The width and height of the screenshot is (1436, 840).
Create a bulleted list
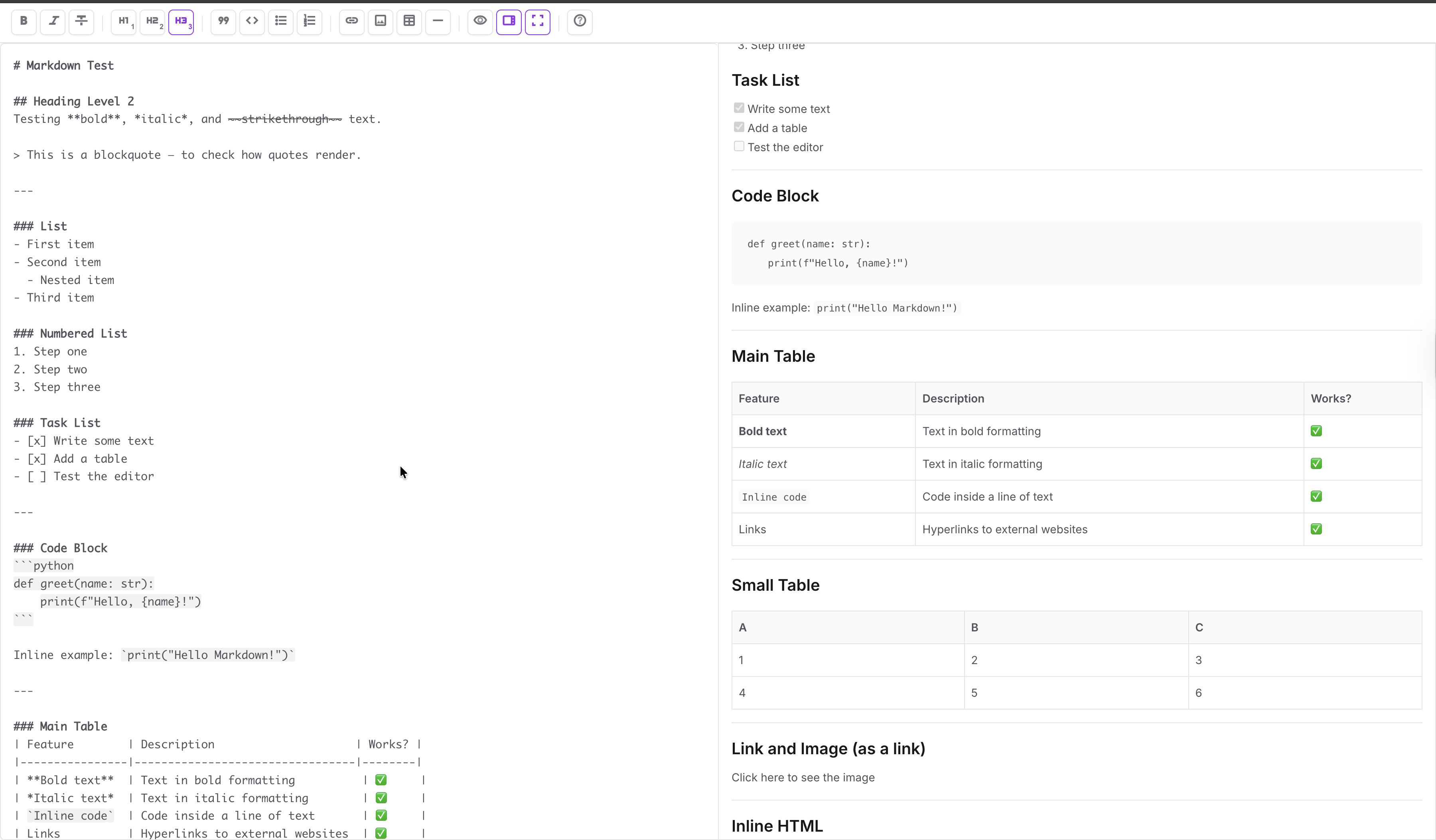pyautogui.click(x=280, y=21)
